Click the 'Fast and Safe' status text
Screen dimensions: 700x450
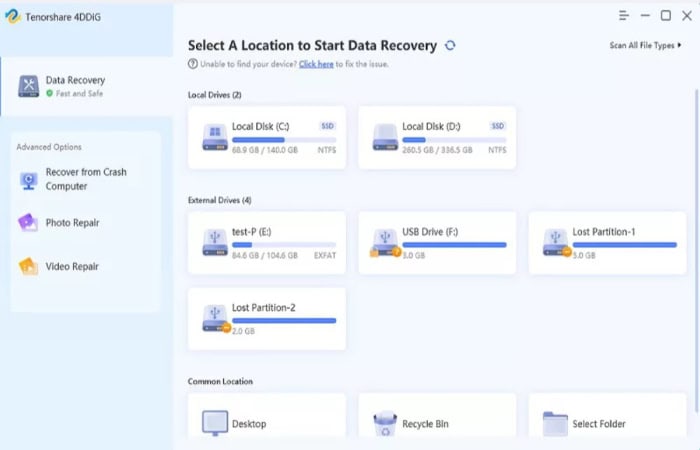79,93
